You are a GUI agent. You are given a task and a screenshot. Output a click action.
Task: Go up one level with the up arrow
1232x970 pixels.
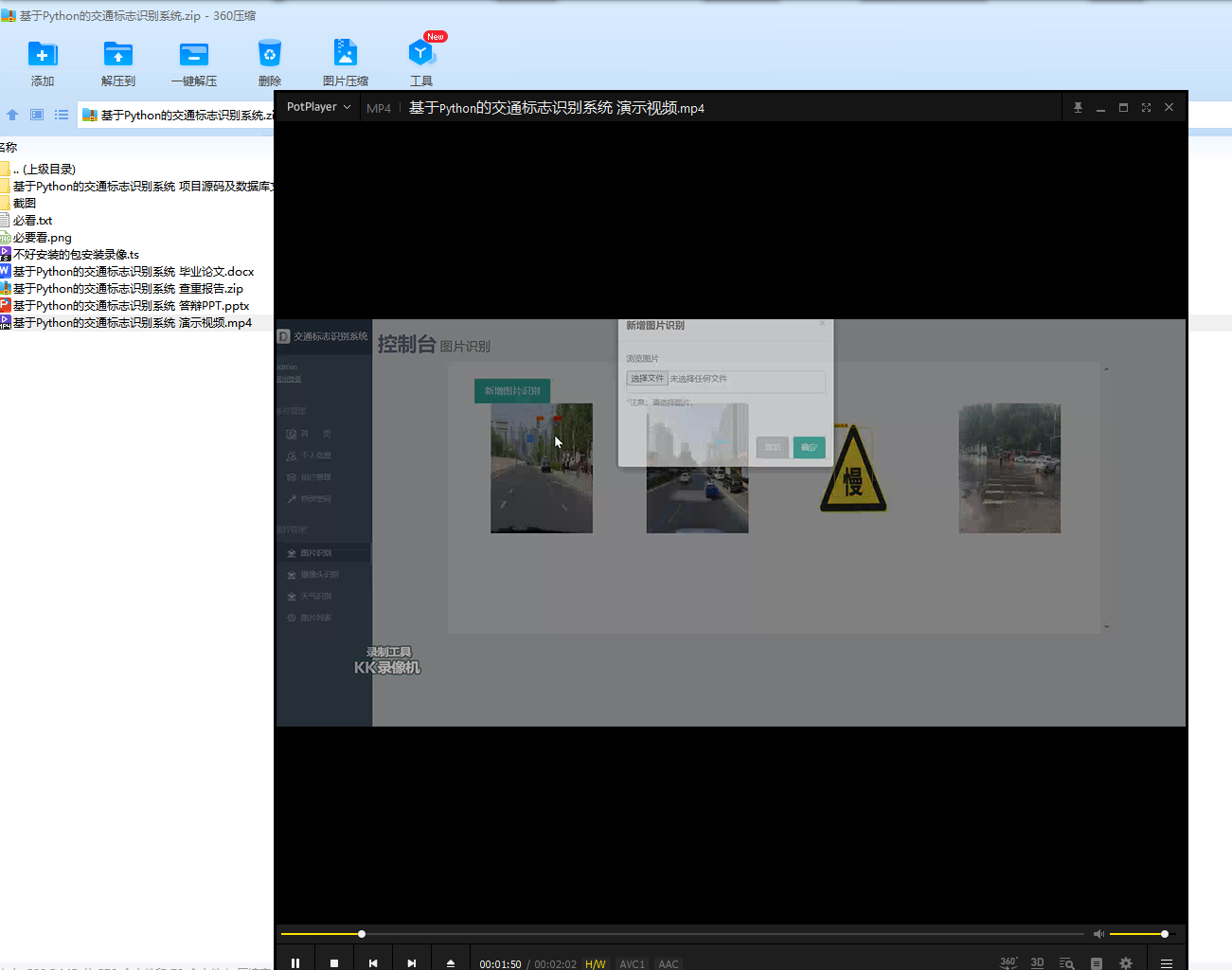[x=12, y=115]
